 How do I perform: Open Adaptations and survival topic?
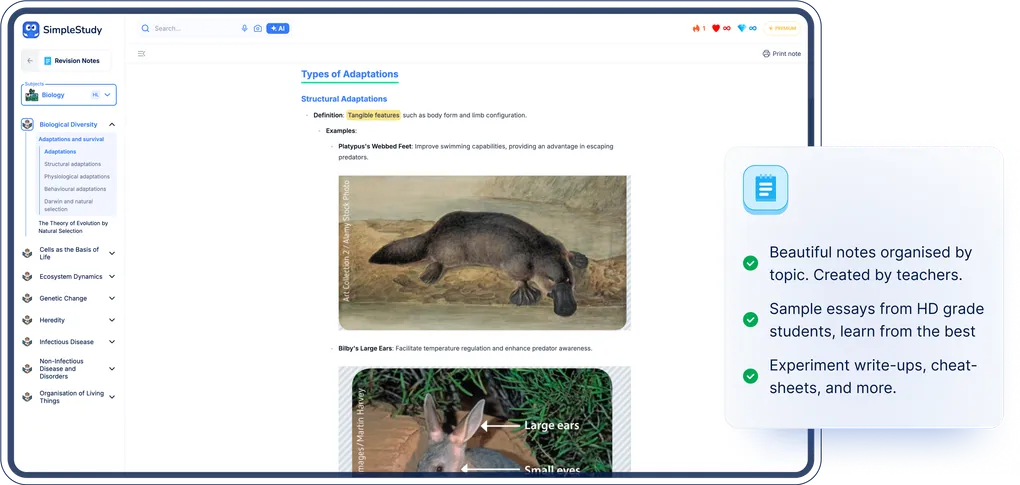click(x=71, y=139)
